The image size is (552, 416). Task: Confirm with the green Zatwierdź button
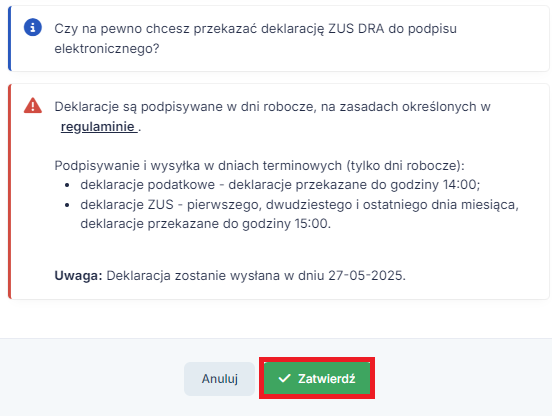[317, 378]
